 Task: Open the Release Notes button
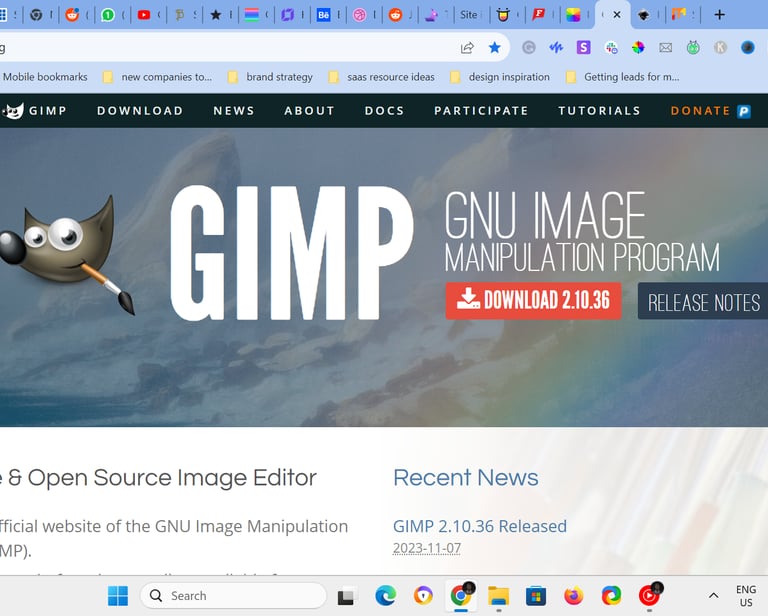(x=703, y=302)
